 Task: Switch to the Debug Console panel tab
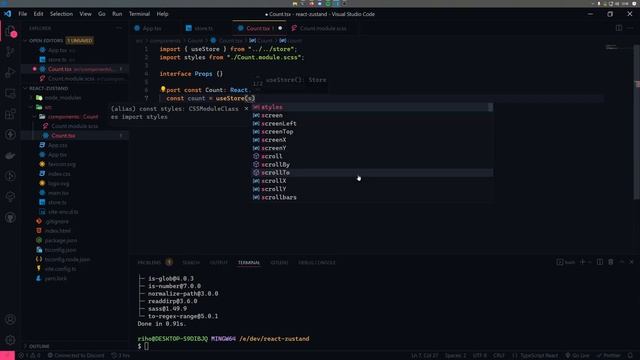coord(317,262)
